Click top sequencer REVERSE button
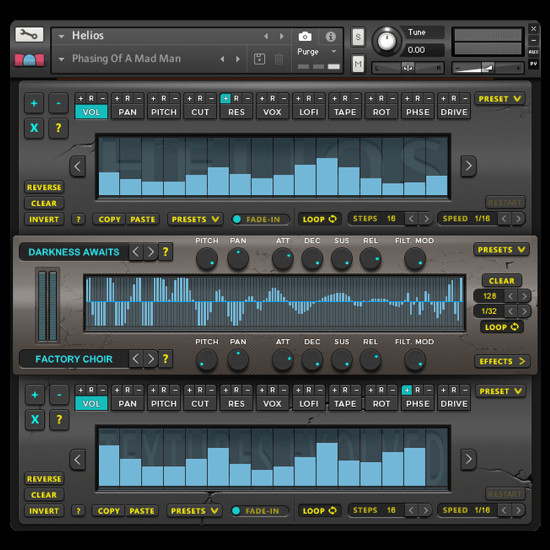 pos(44,187)
